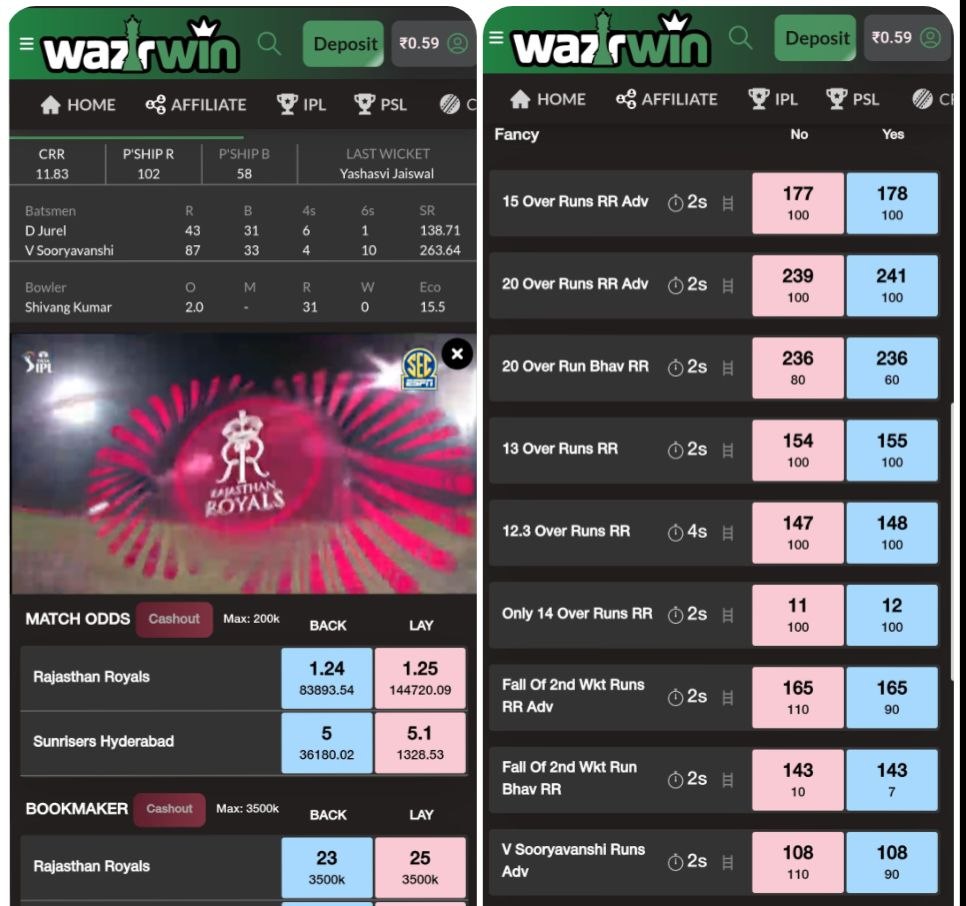Select Sunrisers Hyderabad lay odds 5.1
This screenshot has height=906, width=966.
click(x=420, y=742)
